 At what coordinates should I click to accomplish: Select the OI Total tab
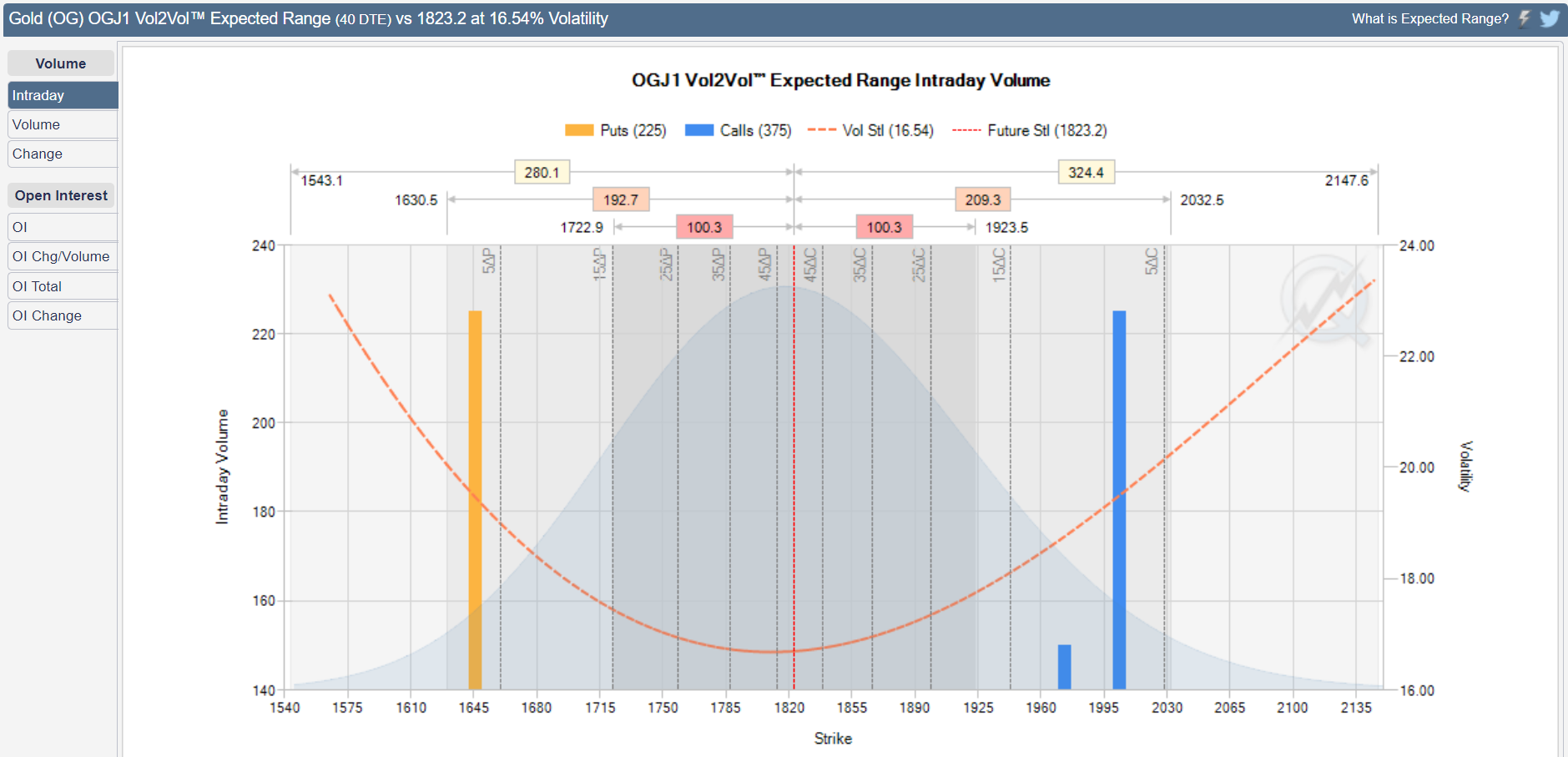coord(63,286)
